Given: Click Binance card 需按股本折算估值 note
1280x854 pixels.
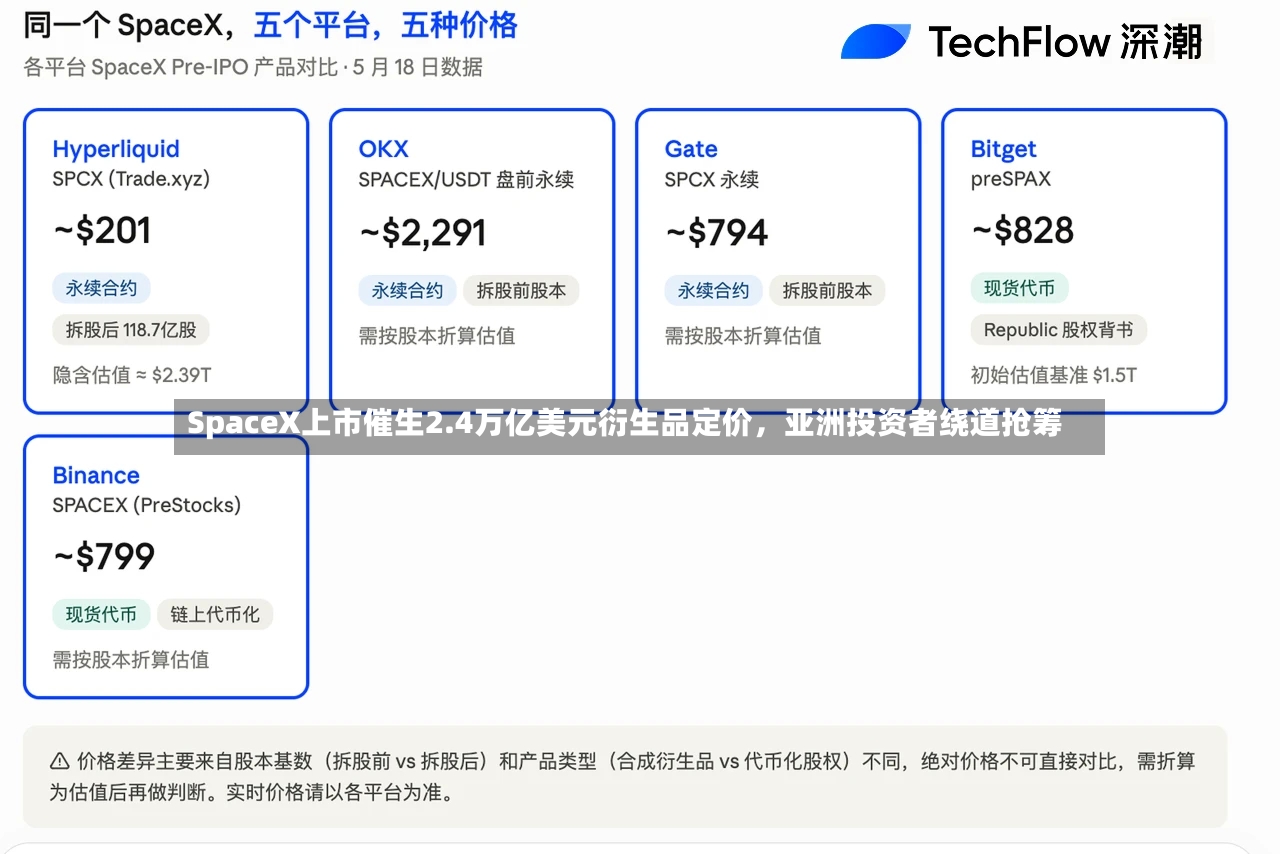Looking at the screenshot, I should (130, 659).
